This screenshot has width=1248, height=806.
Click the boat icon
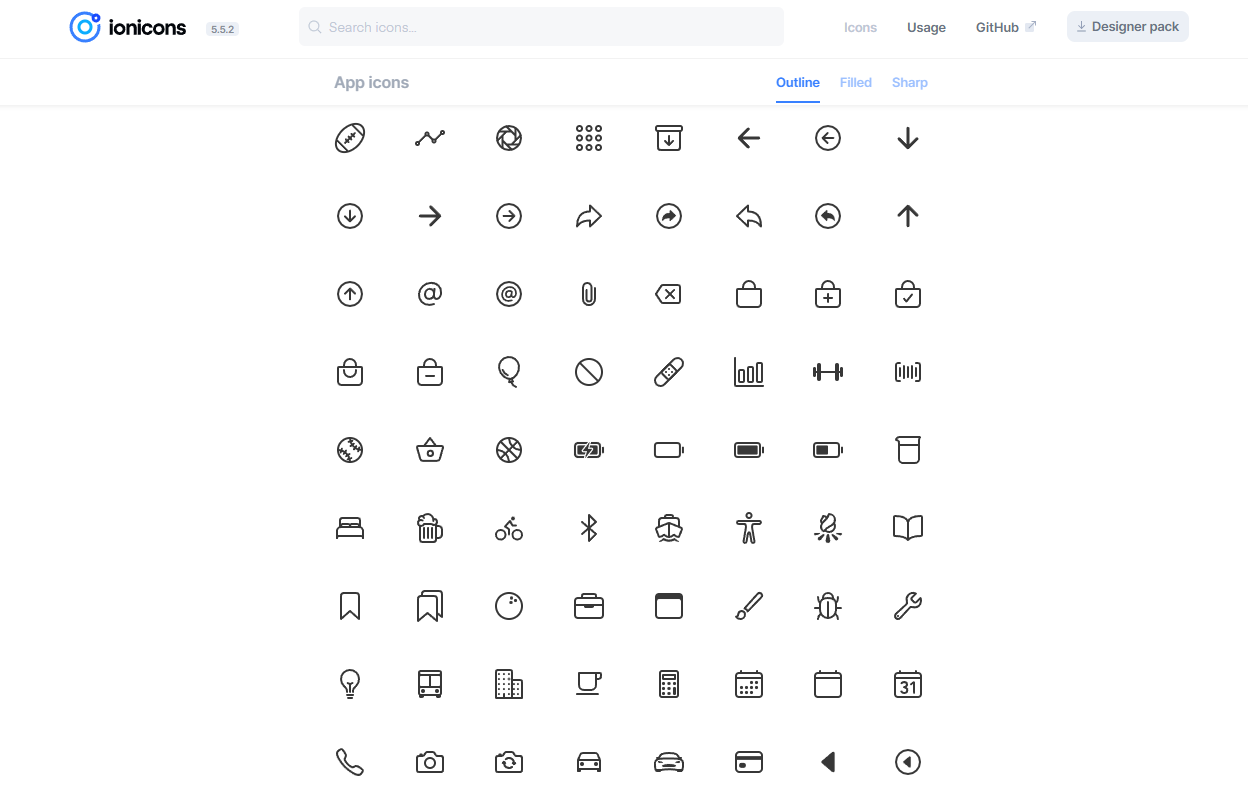pyautogui.click(x=669, y=528)
